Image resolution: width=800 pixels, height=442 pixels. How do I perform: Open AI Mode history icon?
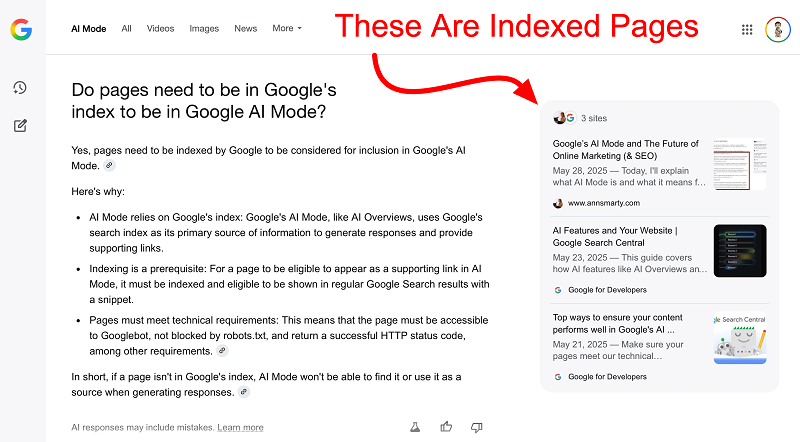[x=20, y=88]
